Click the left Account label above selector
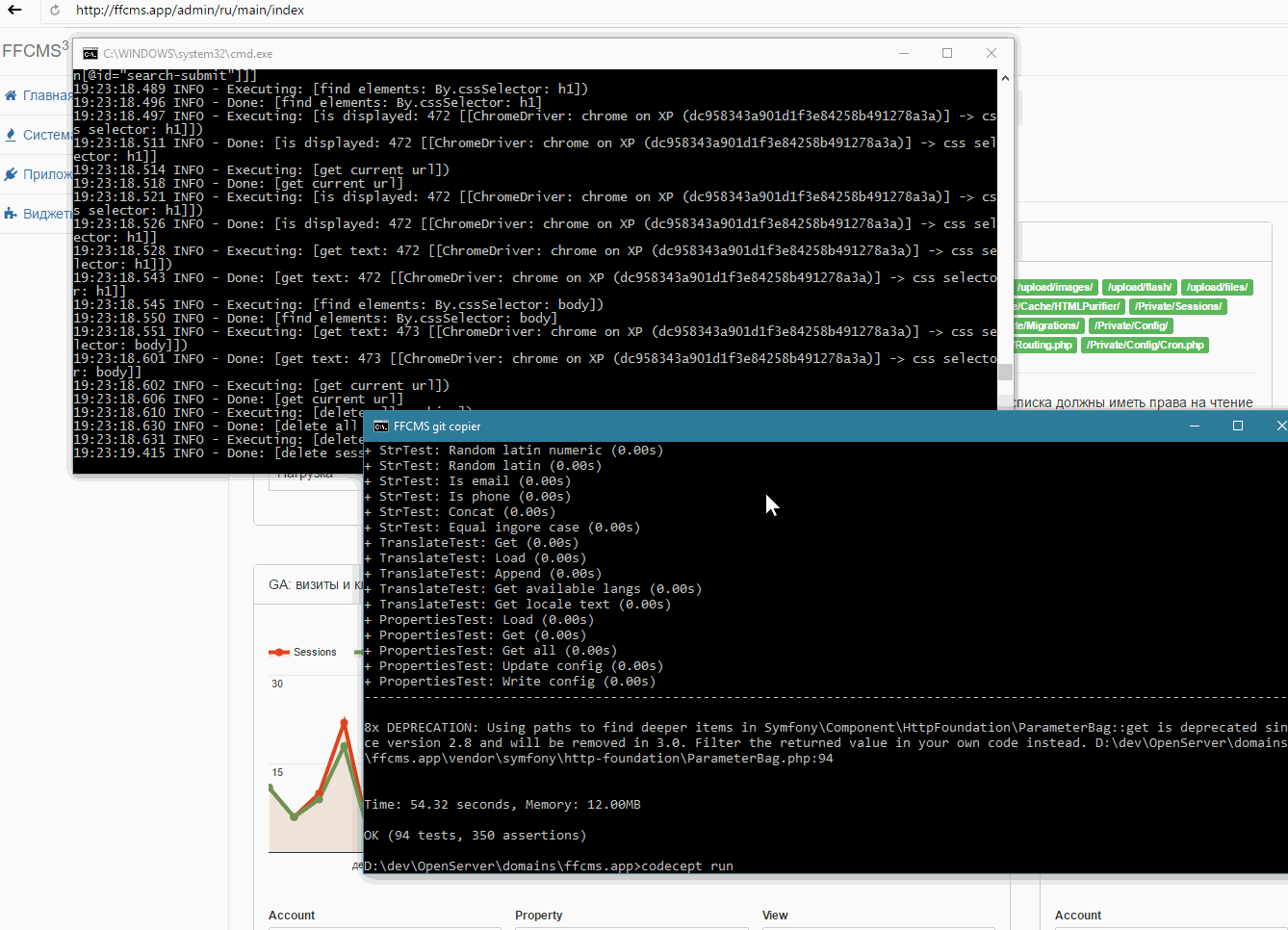Viewport: 1288px width, 930px height. [292, 916]
